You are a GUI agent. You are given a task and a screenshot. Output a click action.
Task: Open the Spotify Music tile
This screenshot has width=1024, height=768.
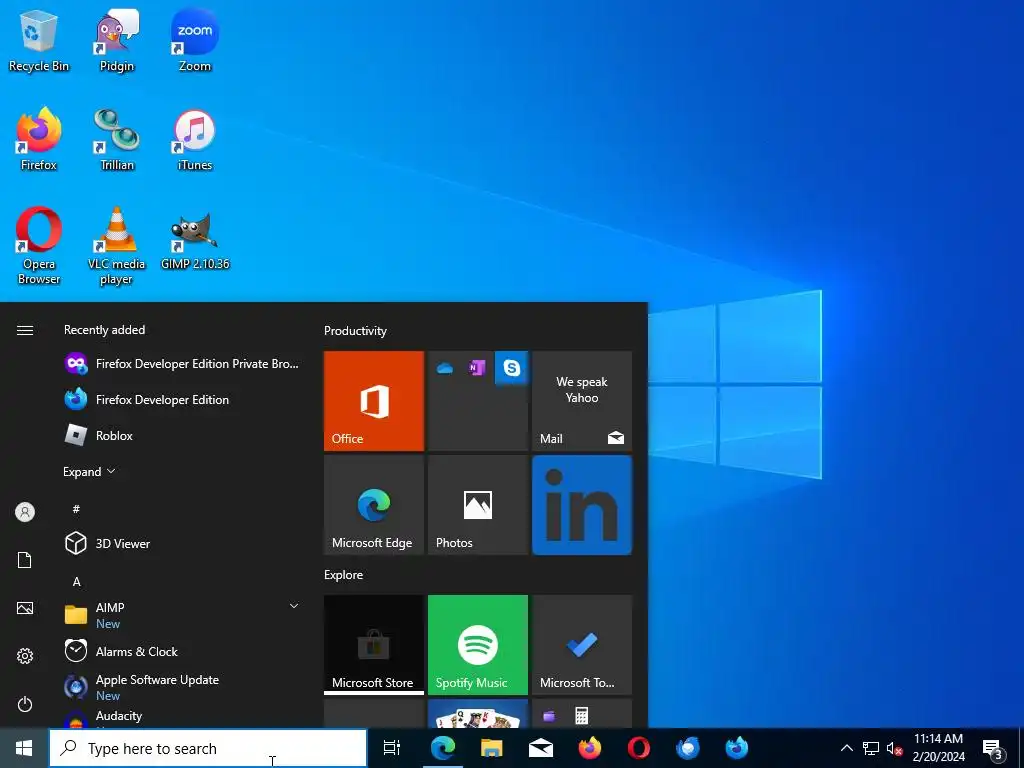(477, 645)
